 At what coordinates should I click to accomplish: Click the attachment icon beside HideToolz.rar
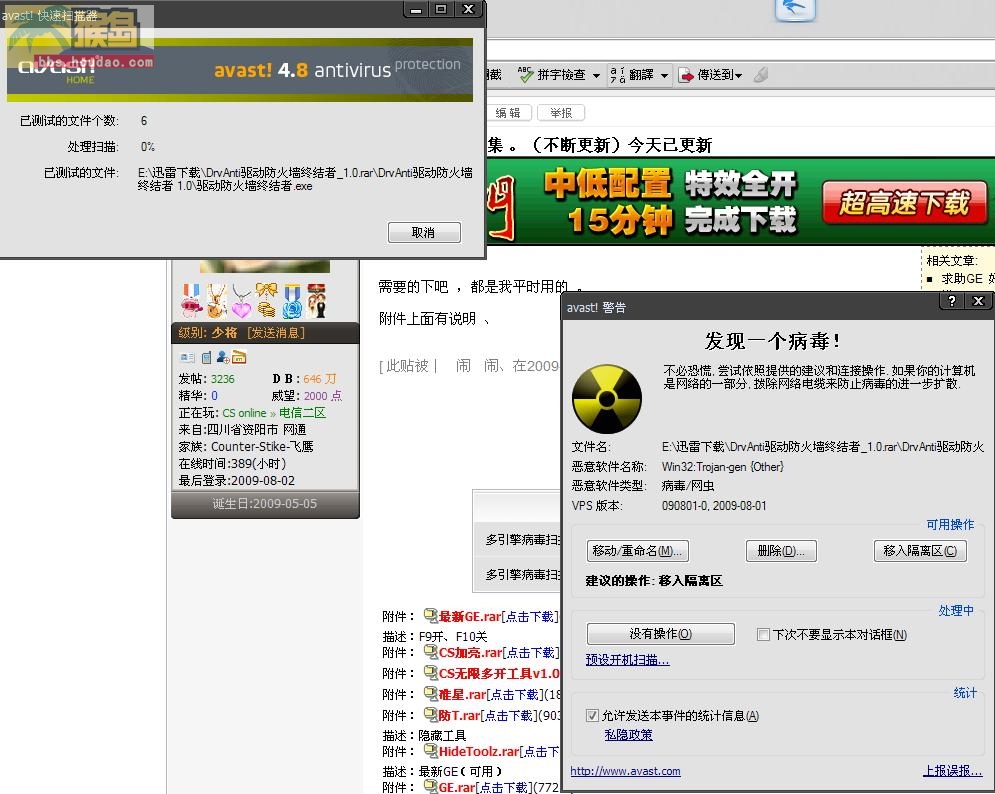431,751
